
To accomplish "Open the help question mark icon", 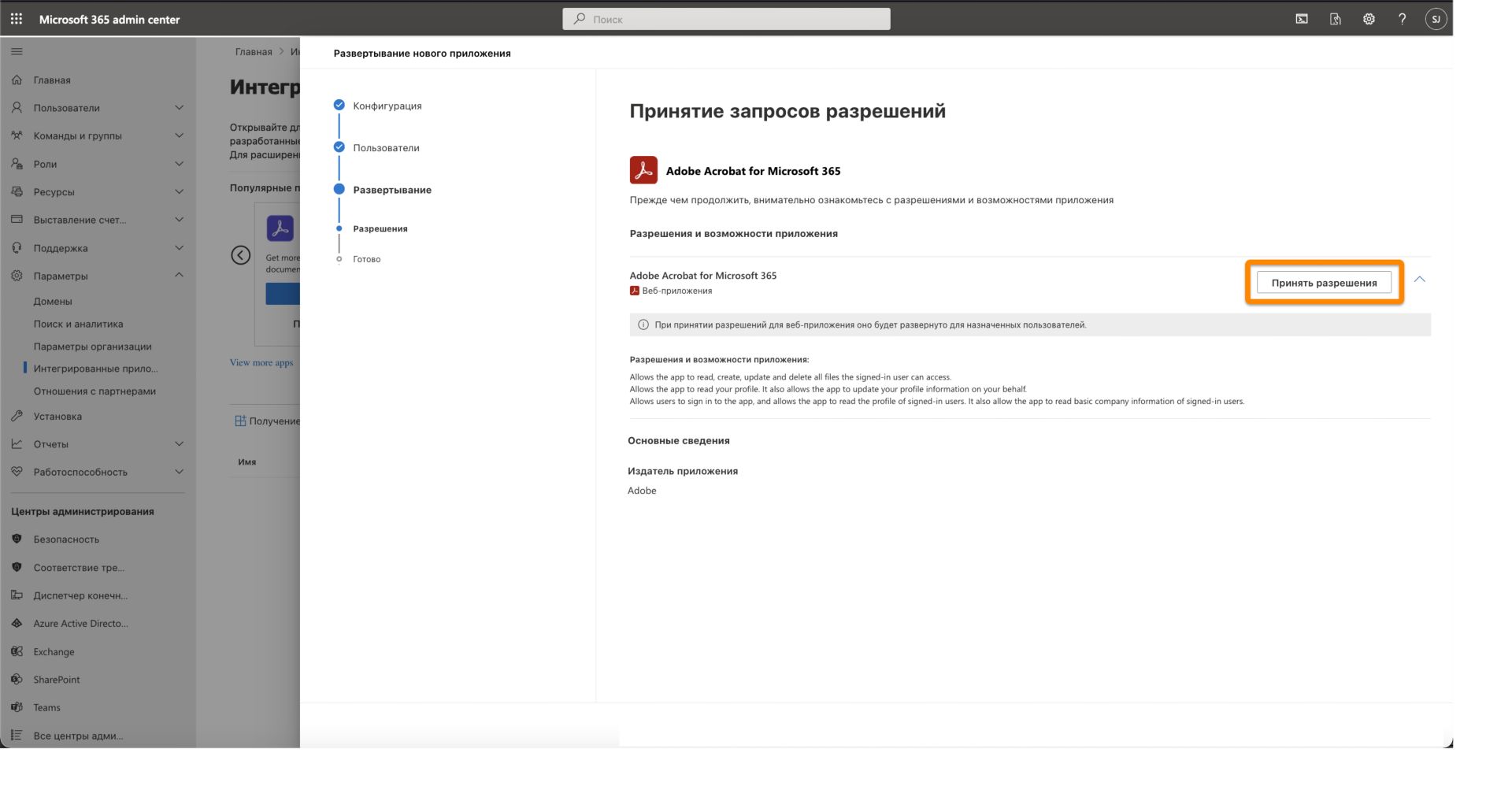I will click(1402, 19).
